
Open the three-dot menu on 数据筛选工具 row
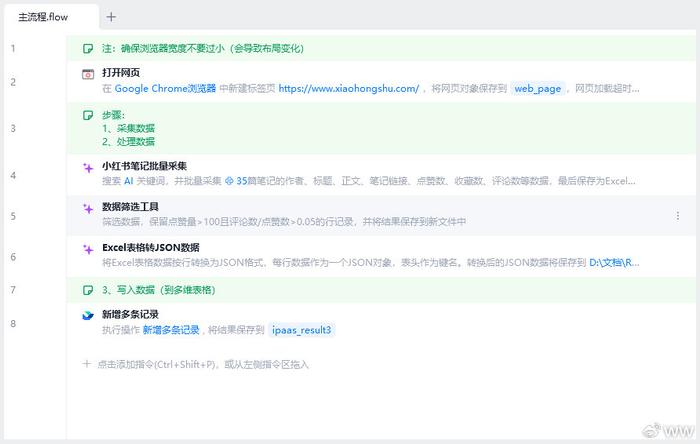point(678,216)
